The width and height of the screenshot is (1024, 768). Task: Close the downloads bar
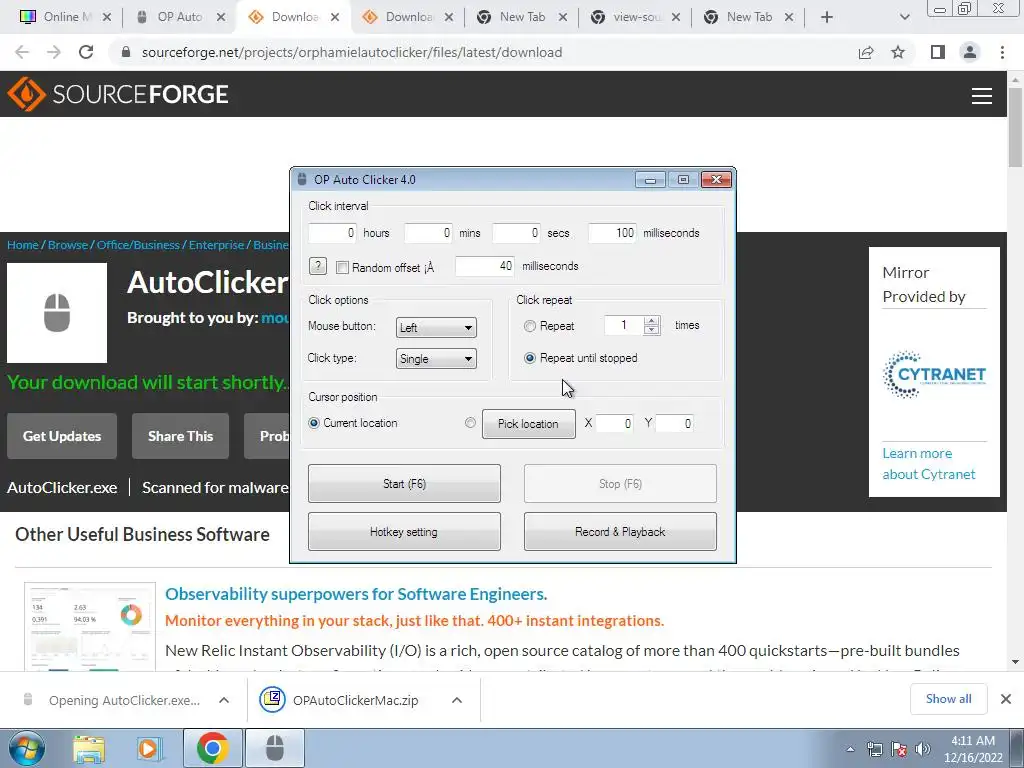click(1006, 699)
